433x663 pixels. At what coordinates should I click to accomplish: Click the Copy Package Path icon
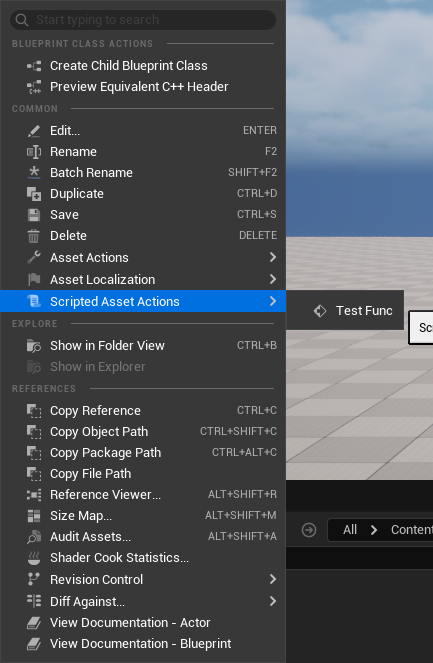pyautogui.click(x=34, y=453)
